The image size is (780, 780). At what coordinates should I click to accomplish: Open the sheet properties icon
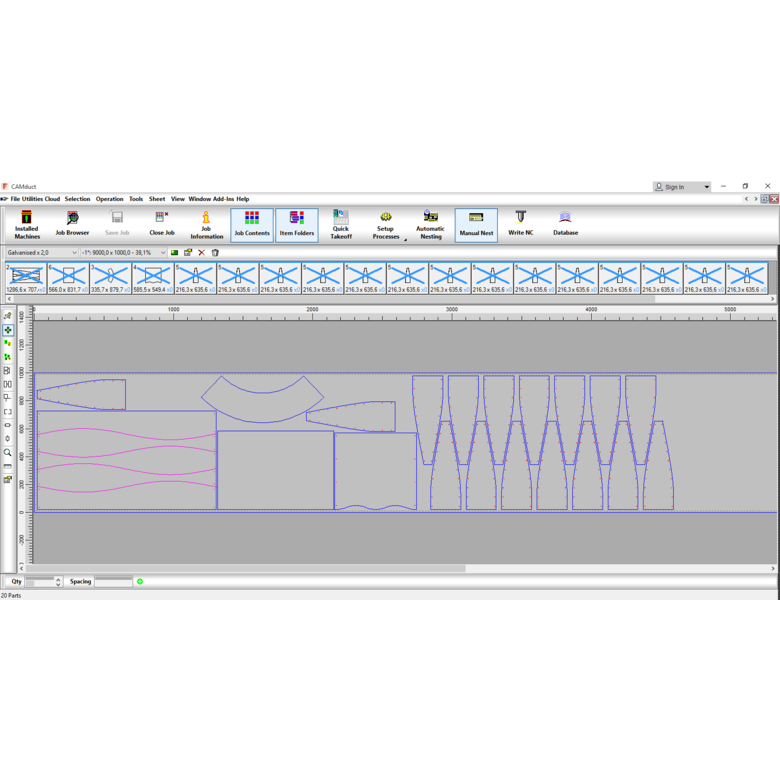[188, 253]
